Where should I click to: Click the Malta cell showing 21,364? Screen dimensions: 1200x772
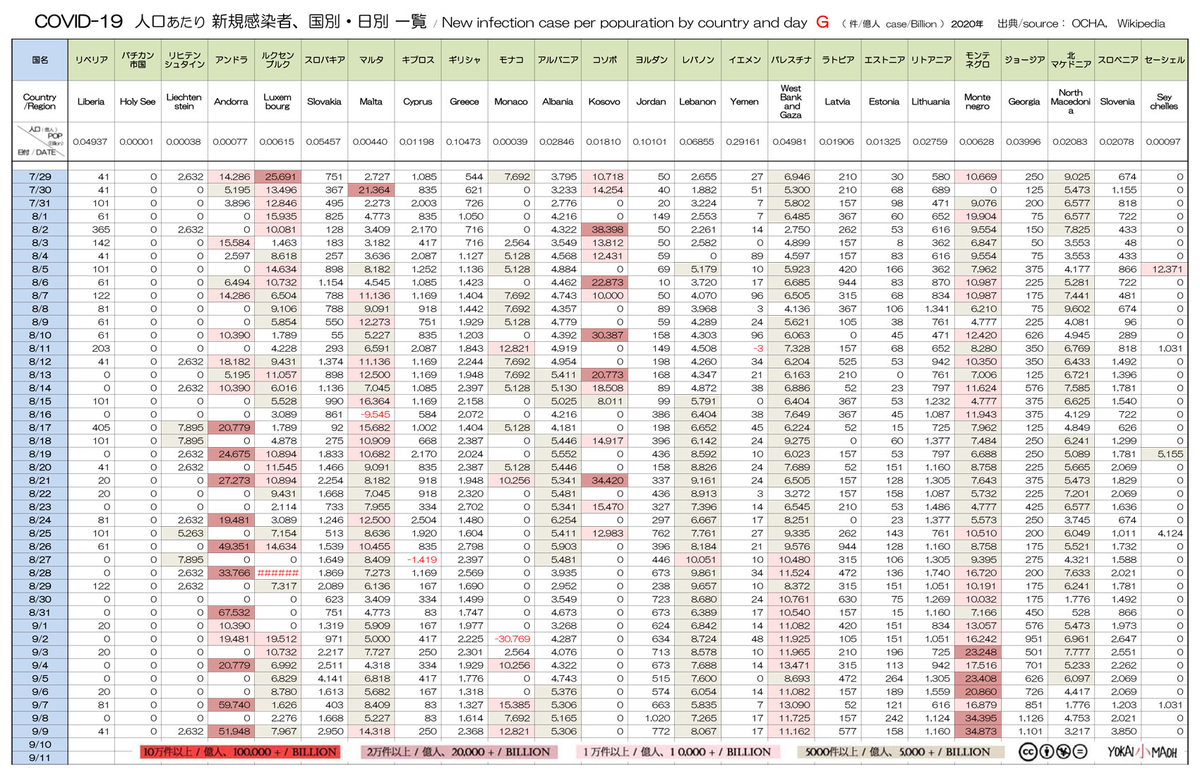370,189
